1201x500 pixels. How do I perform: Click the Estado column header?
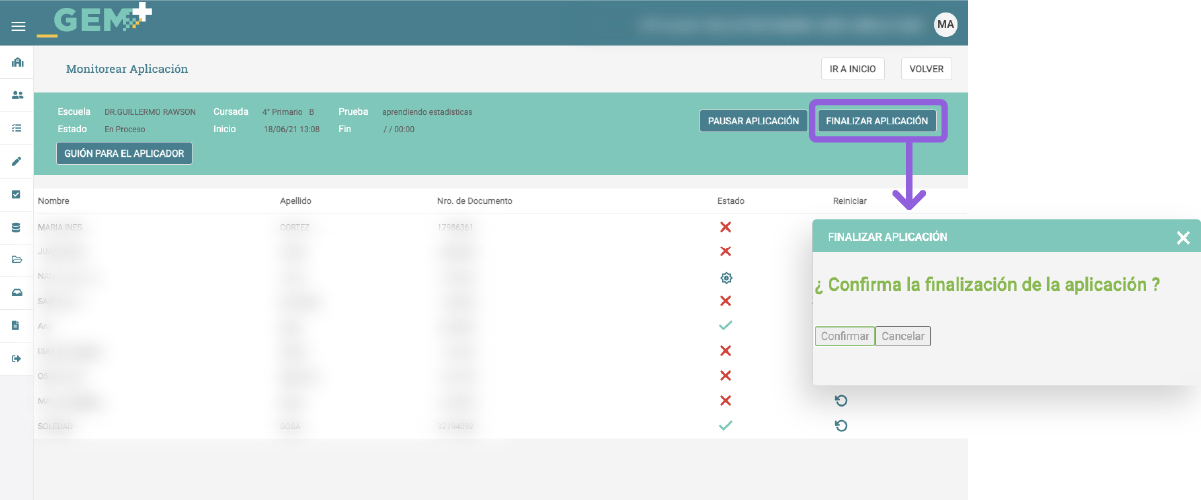(731, 201)
